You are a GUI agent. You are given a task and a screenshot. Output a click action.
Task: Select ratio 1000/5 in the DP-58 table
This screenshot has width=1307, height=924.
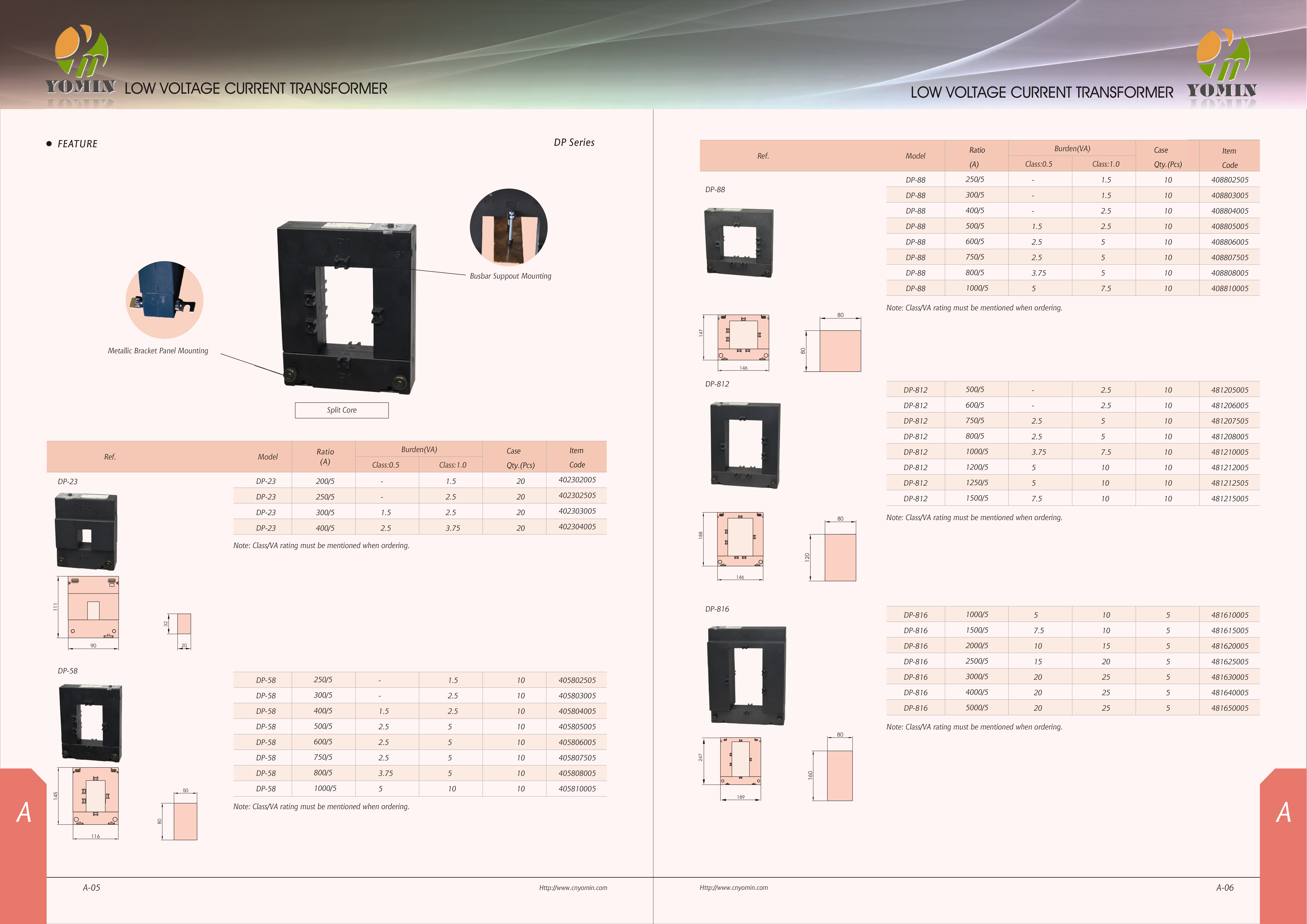(x=325, y=789)
